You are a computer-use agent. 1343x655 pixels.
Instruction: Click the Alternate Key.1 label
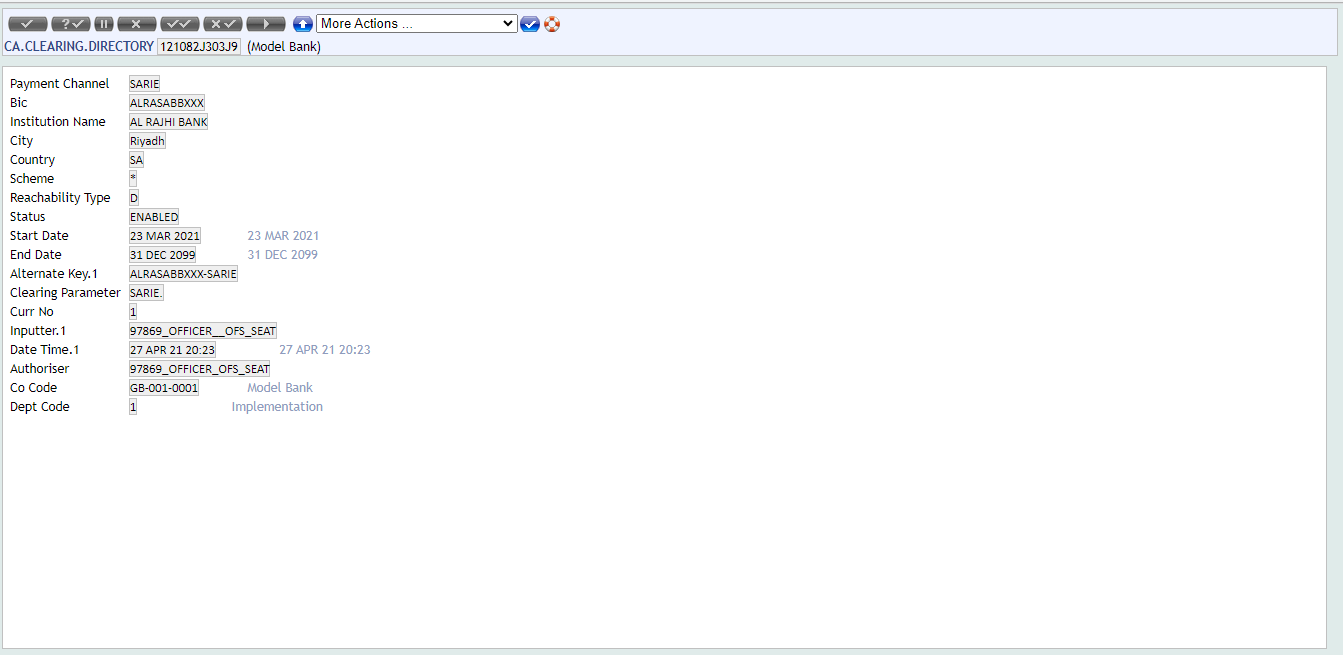(54, 274)
